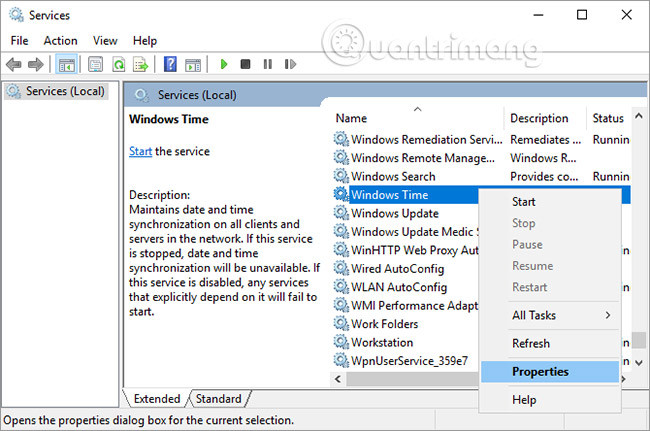650x431 pixels.
Task: Click the Back arrow toolbar icon
Action: [14, 64]
